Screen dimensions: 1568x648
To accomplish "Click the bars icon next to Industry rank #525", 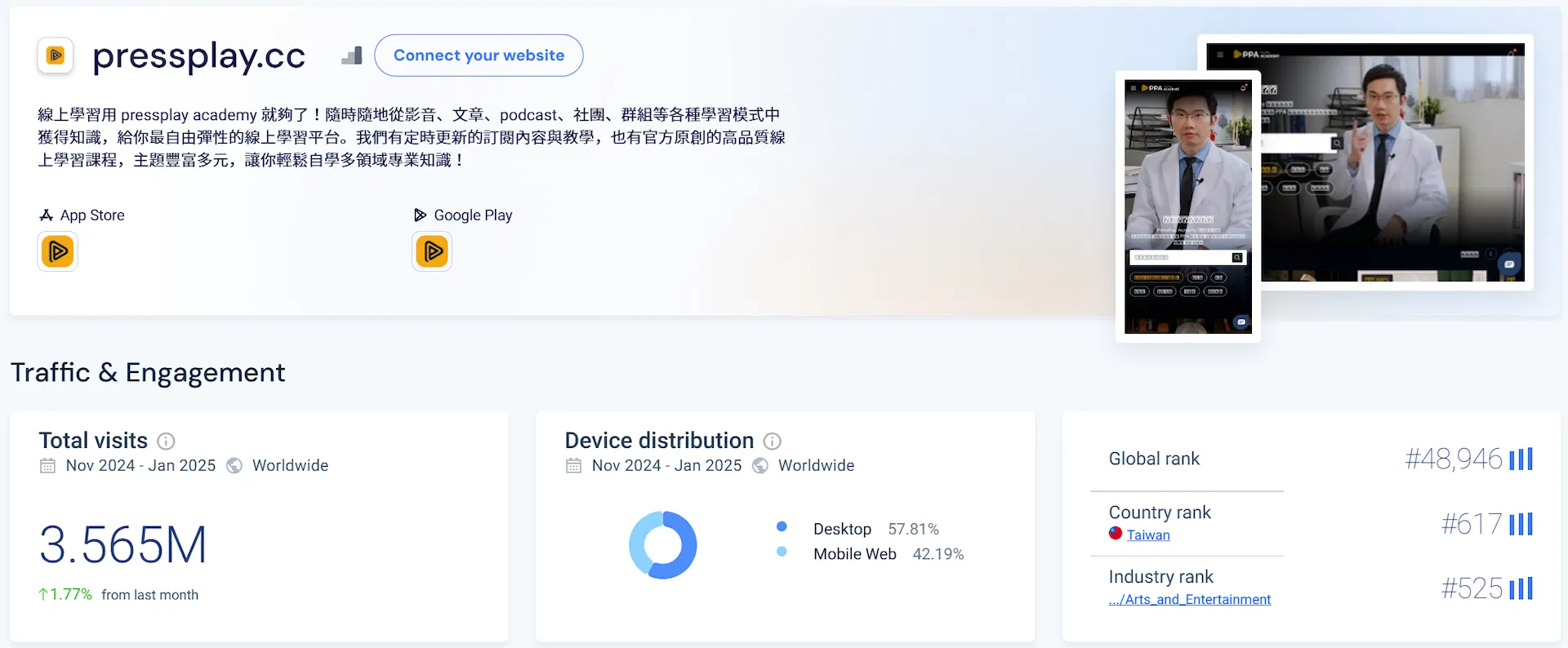I will tap(1521, 588).
